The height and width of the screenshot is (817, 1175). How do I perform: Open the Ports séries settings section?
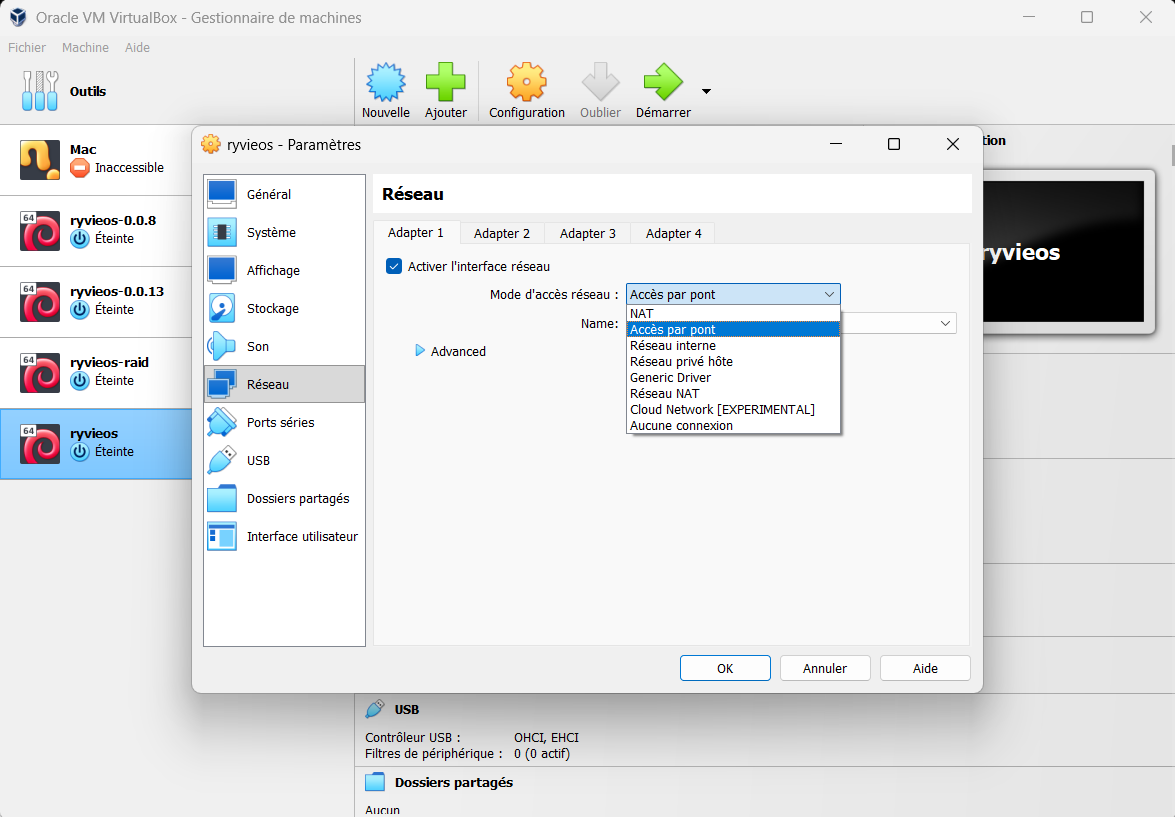284,423
